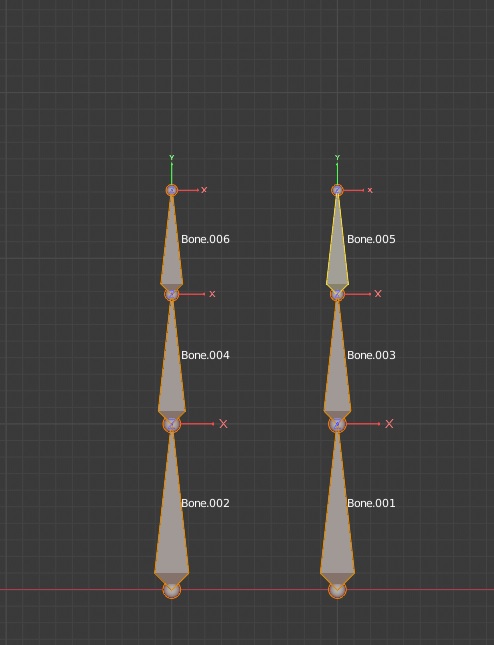Click red X axis at Bone.002 tip
The image size is (494, 645).
pyautogui.click(x=204, y=424)
